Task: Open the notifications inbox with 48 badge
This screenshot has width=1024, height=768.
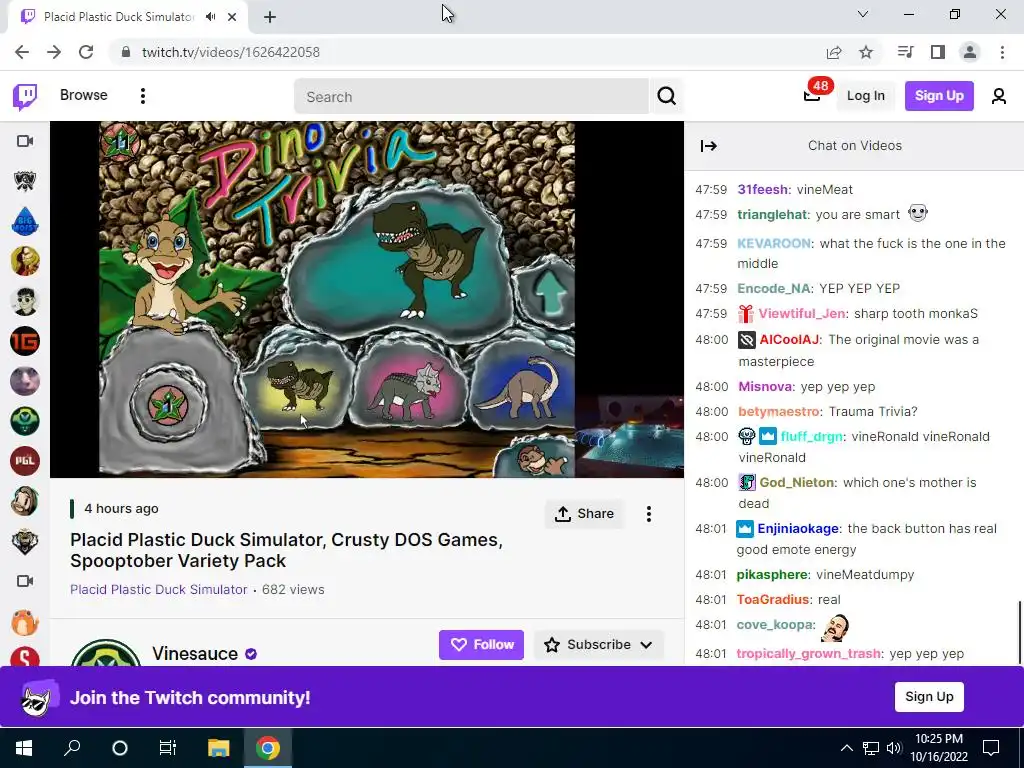Action: tap(812, 95)
